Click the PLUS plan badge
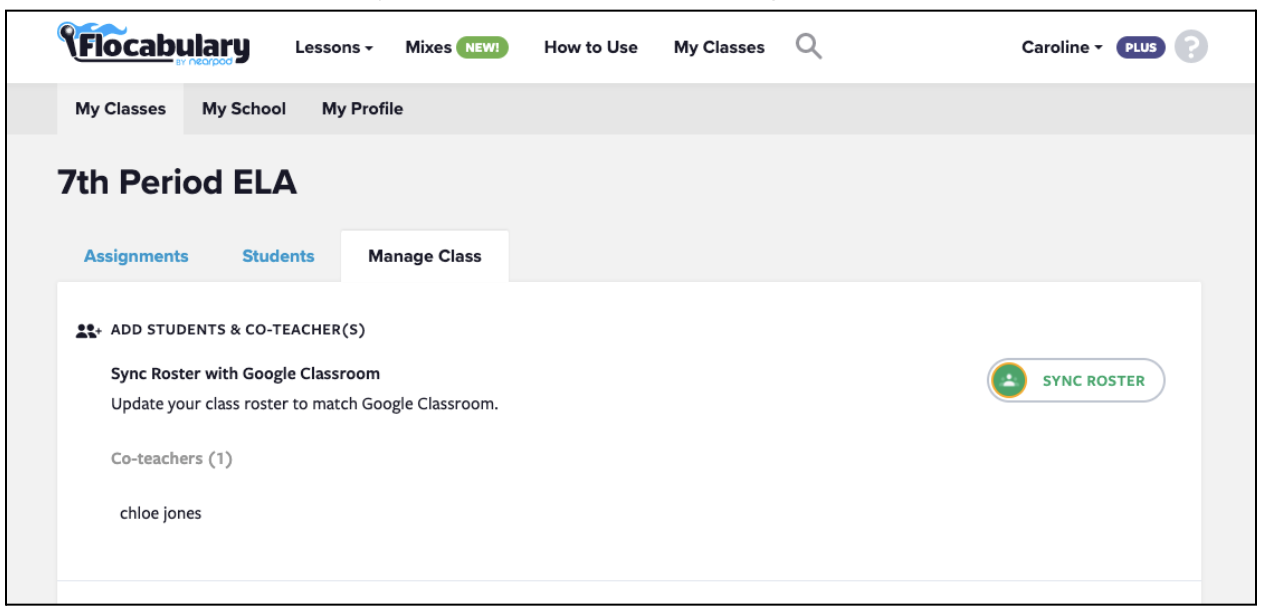Viewport: 1262px width, 612px height. [1141, 47]
